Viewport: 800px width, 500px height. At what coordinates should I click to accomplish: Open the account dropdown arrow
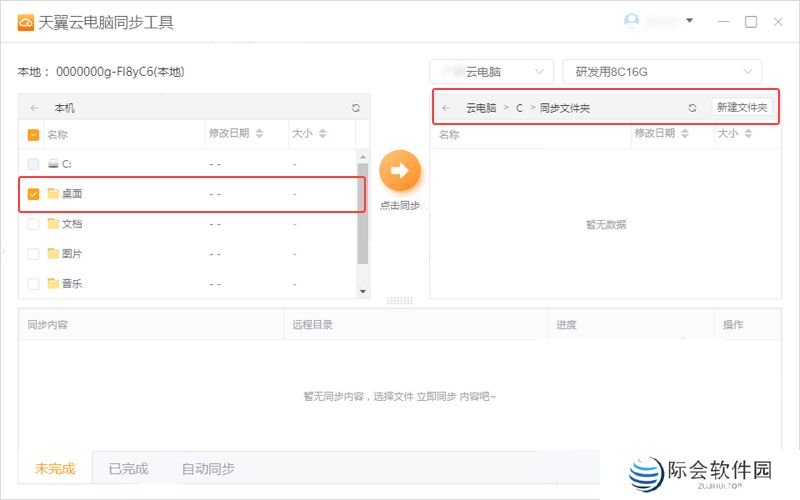pos(689,21)
